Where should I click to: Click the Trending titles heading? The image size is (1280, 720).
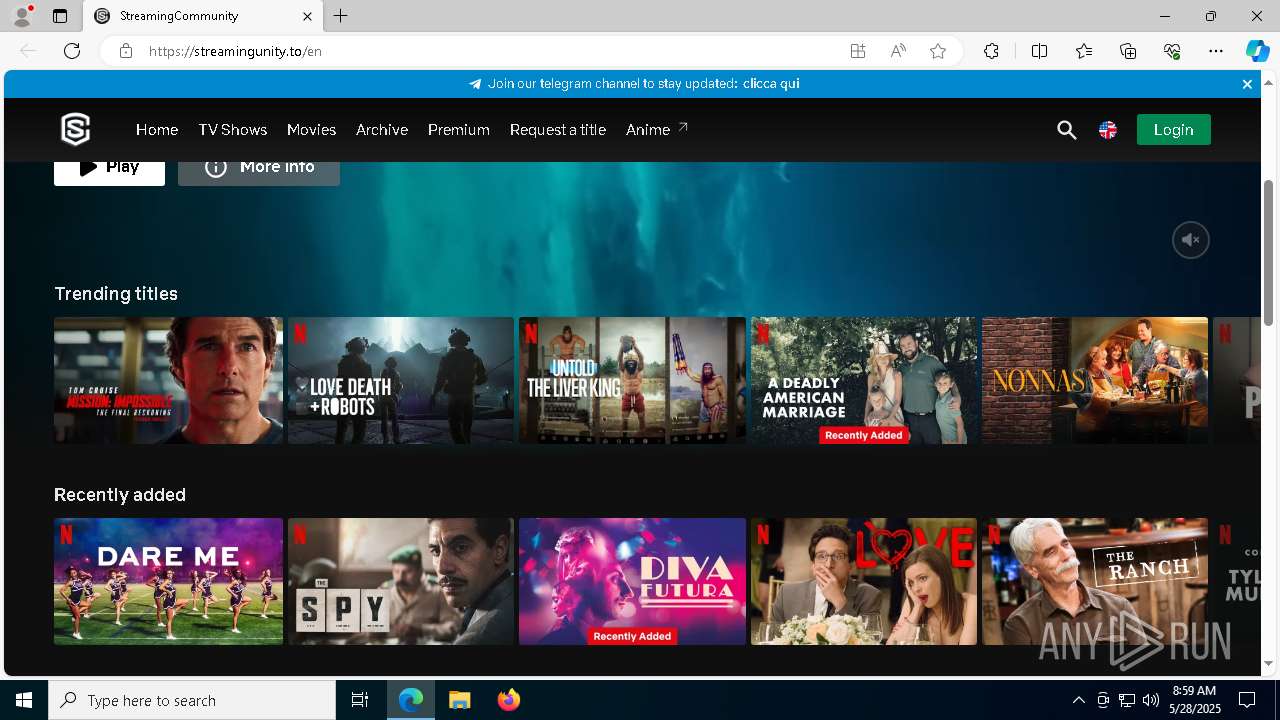coord(116,294)
